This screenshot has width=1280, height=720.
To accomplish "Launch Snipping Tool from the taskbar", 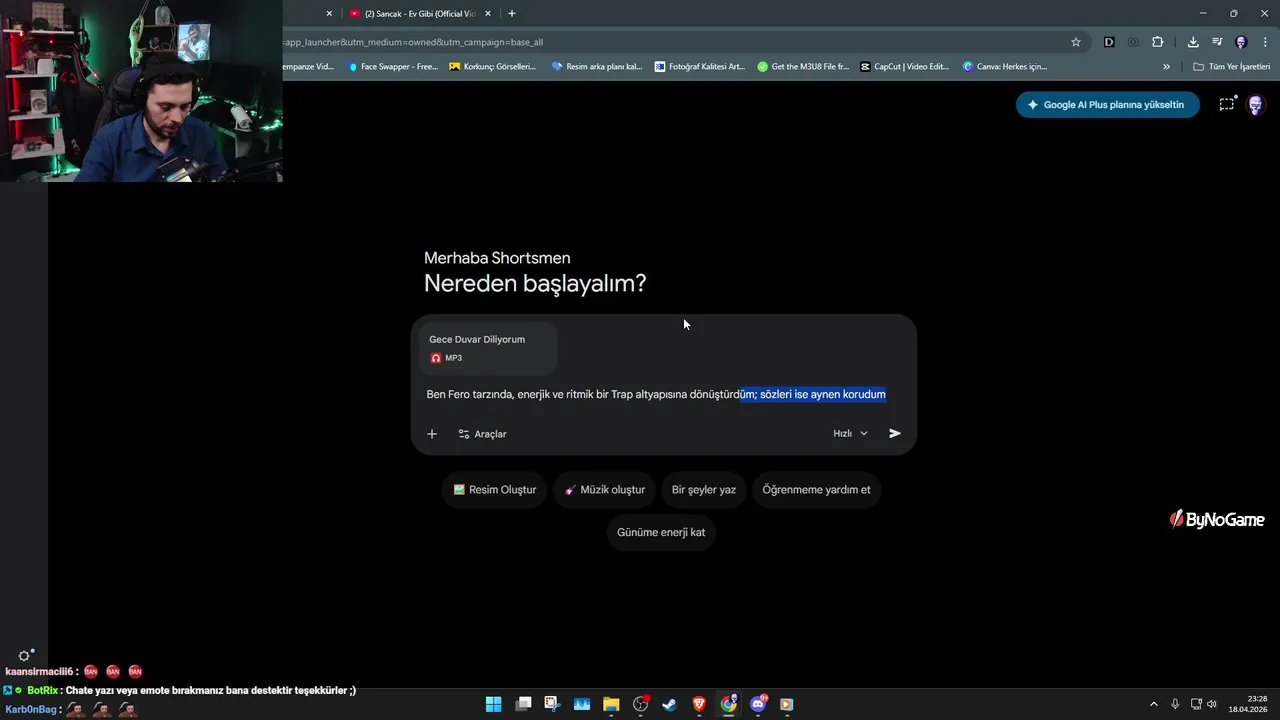I will click(x=552, y=704).
